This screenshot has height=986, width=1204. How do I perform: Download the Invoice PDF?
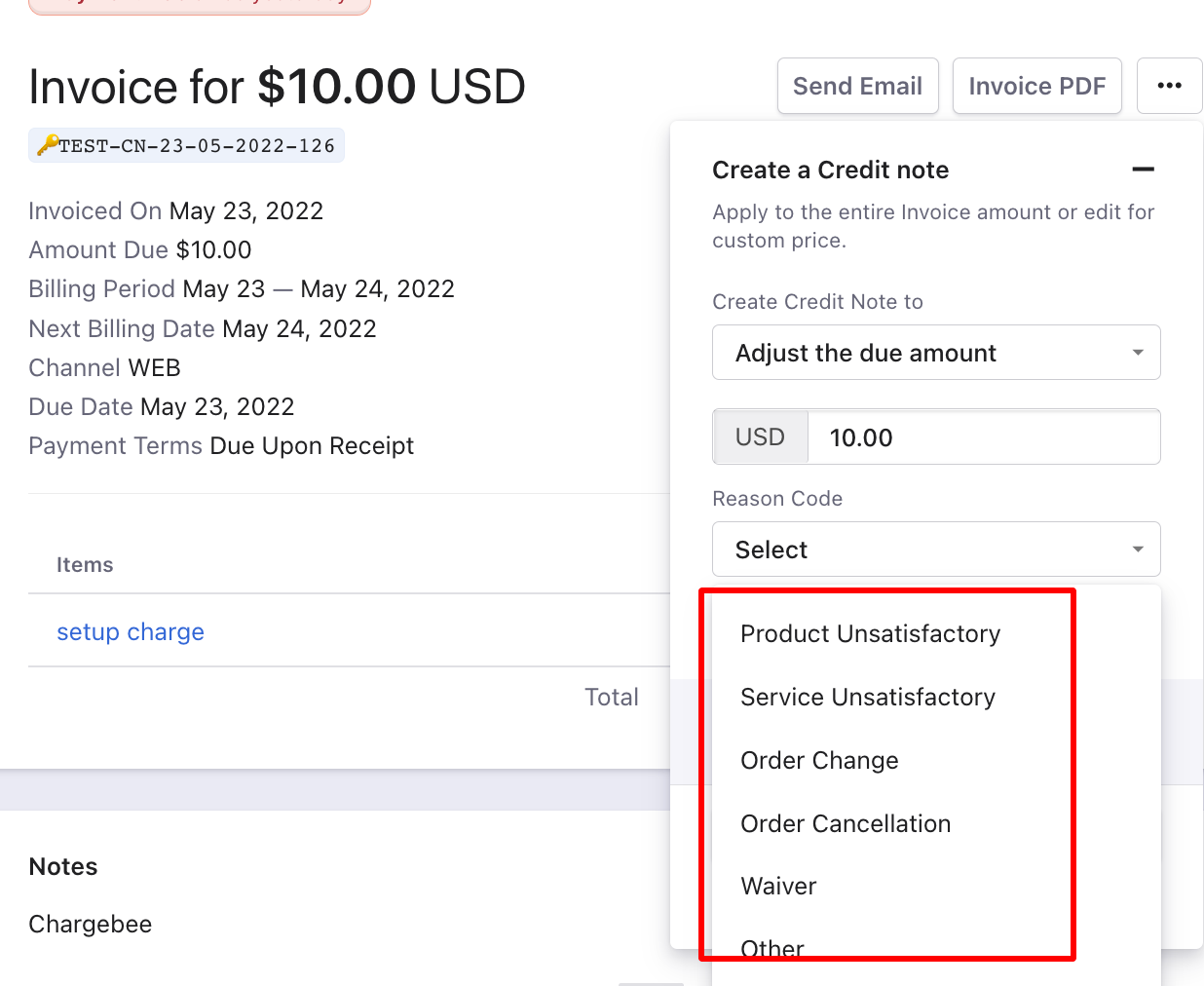point(1036,86)
